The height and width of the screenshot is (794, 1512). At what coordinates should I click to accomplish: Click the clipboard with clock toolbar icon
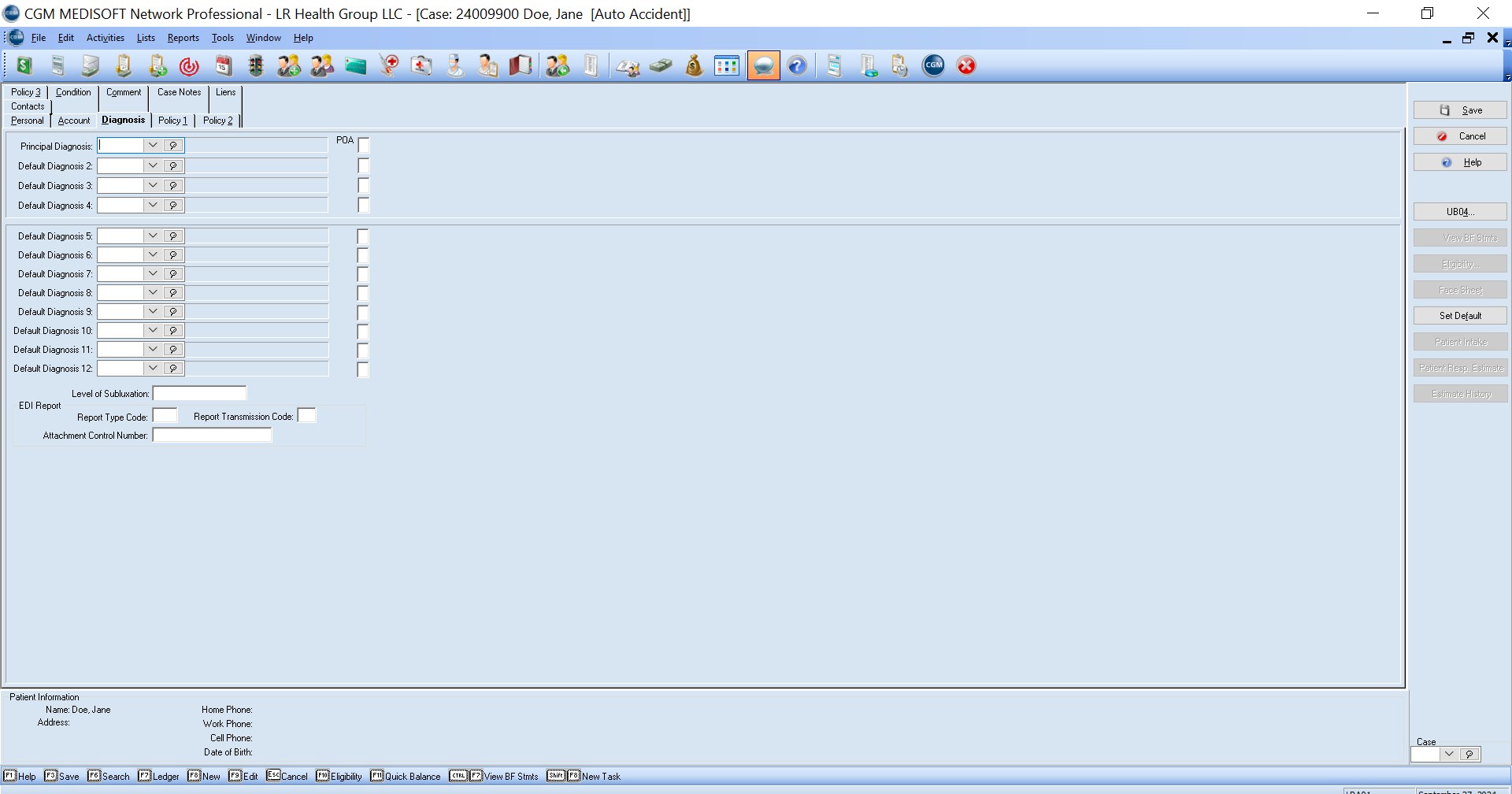tap(899, 66)
